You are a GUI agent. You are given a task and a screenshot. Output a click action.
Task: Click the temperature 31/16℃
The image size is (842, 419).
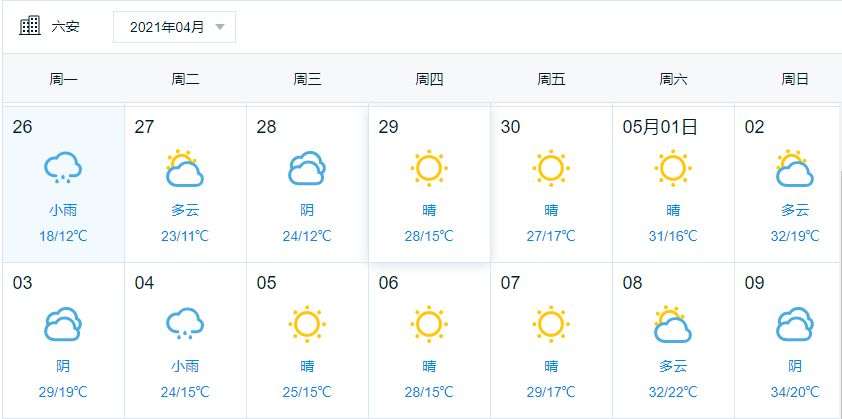click(673, 236)
